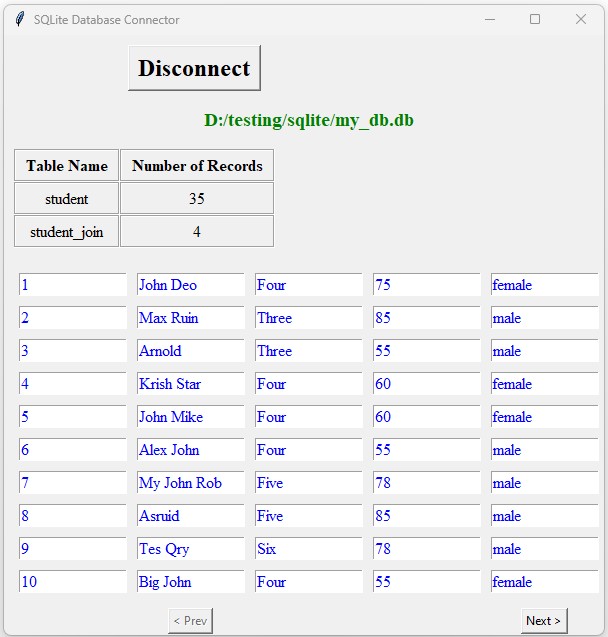This screenshot has width=608, height=637.
Task: Click the name field 'Max Ruin'
Action: point(191,318)
